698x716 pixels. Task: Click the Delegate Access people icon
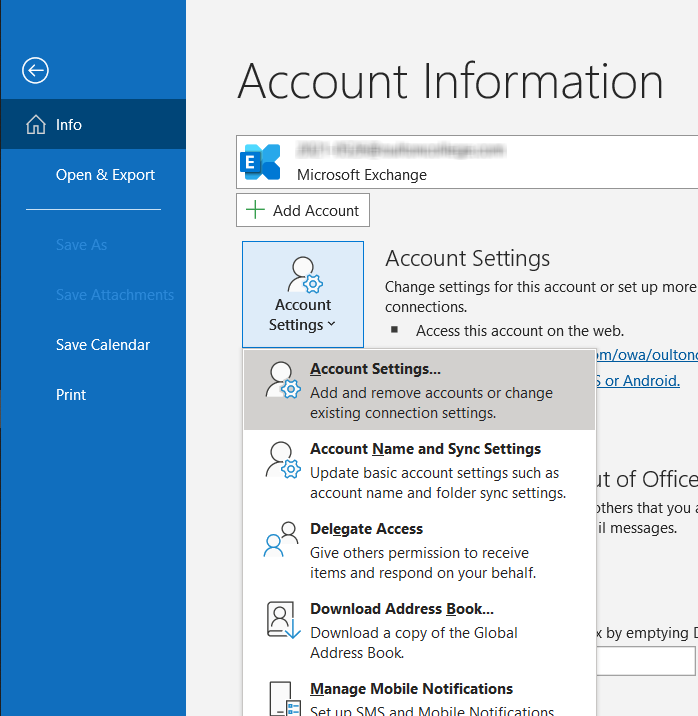tap(281, 539)
